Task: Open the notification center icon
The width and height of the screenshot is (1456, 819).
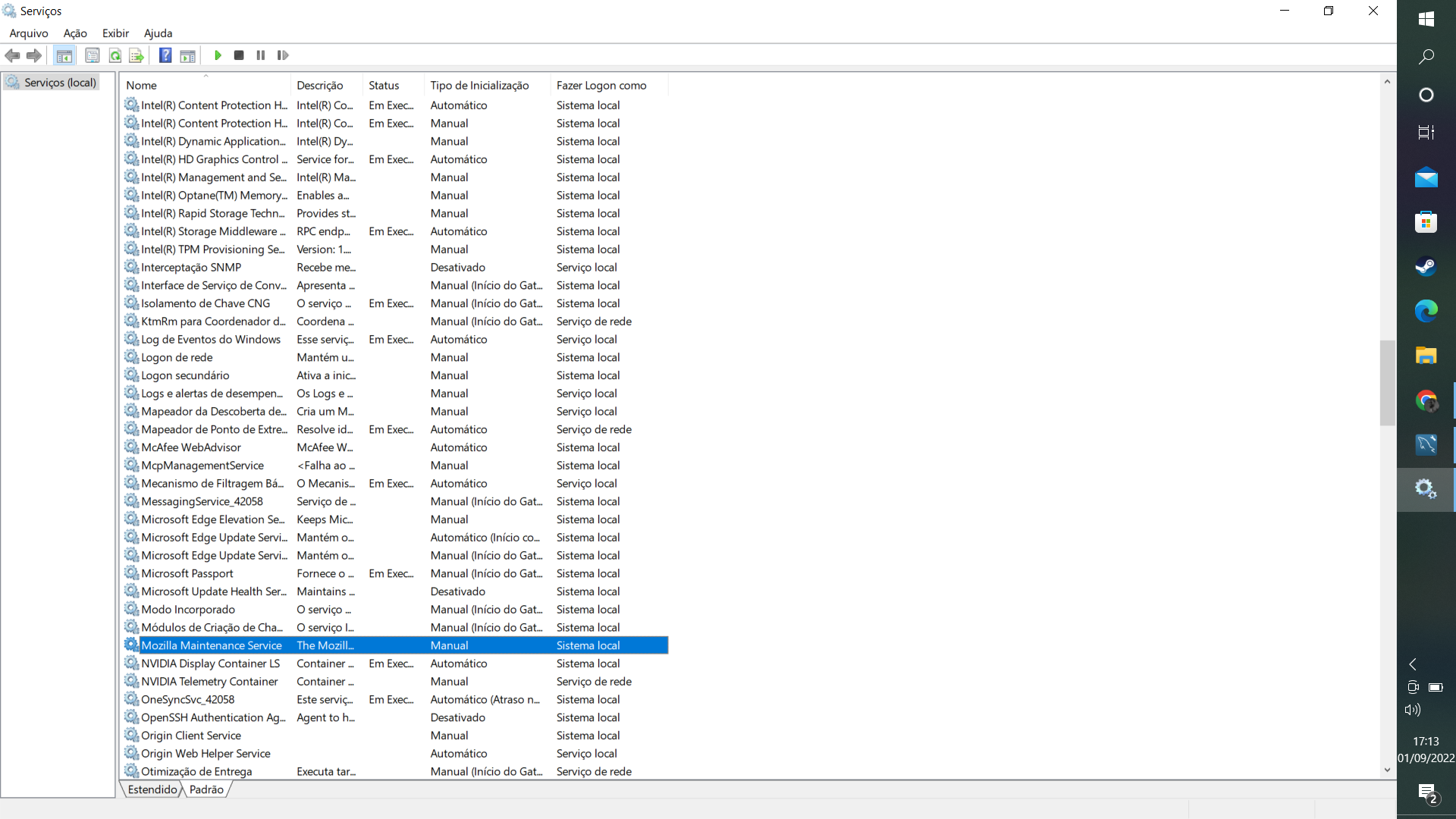Action: pos(1428,794)
